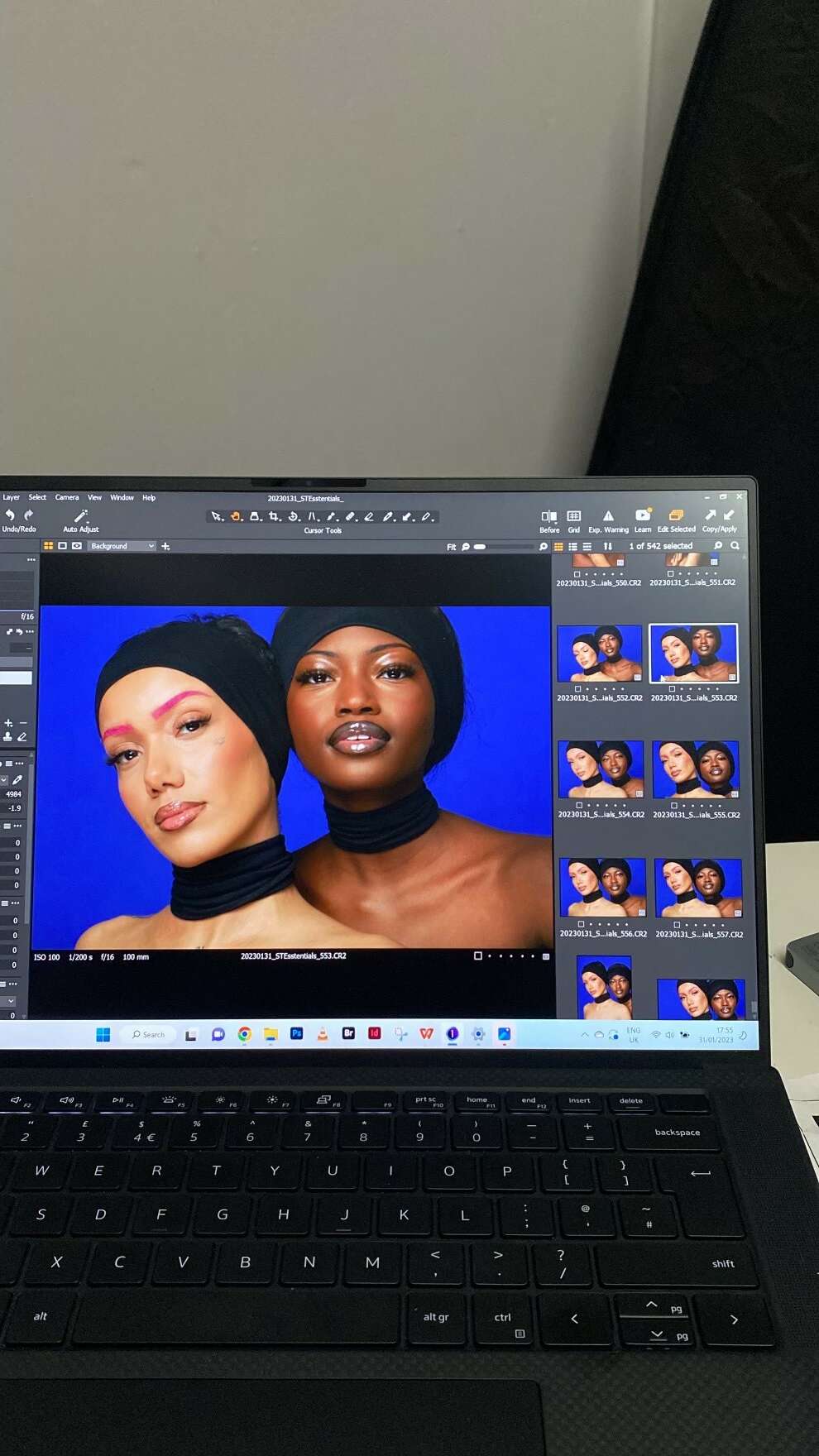This screenshot has width=819, height=1456.
Task: Open the Window menu
Action: point(122,498)
